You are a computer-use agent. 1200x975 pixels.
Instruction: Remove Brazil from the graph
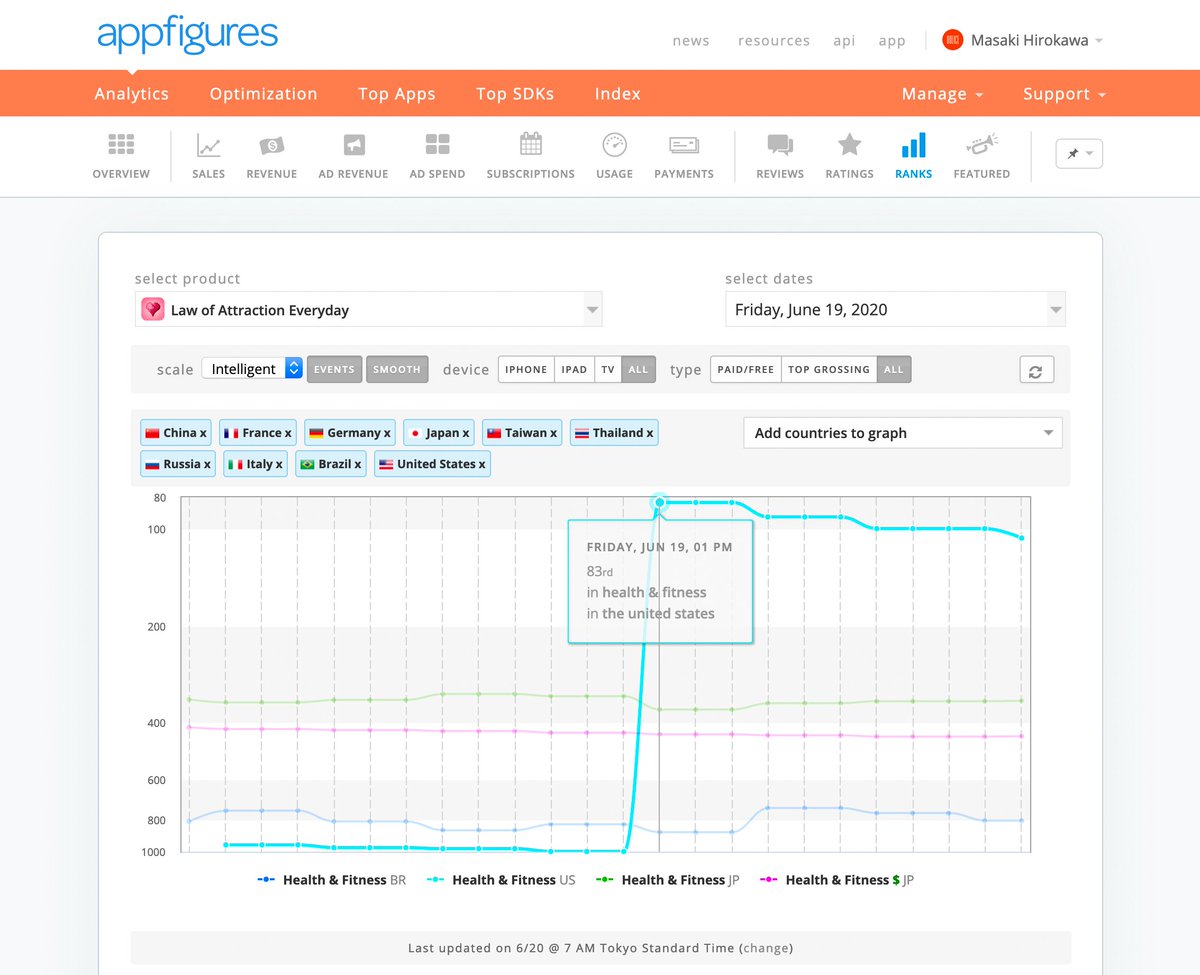coord(358,464)
